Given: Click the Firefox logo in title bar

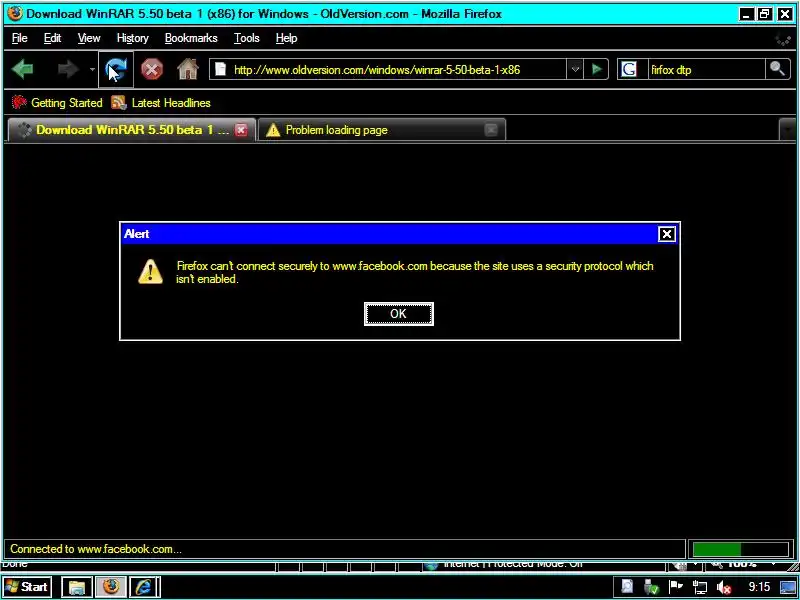Looking at the screenshot, I should (14, 14).
